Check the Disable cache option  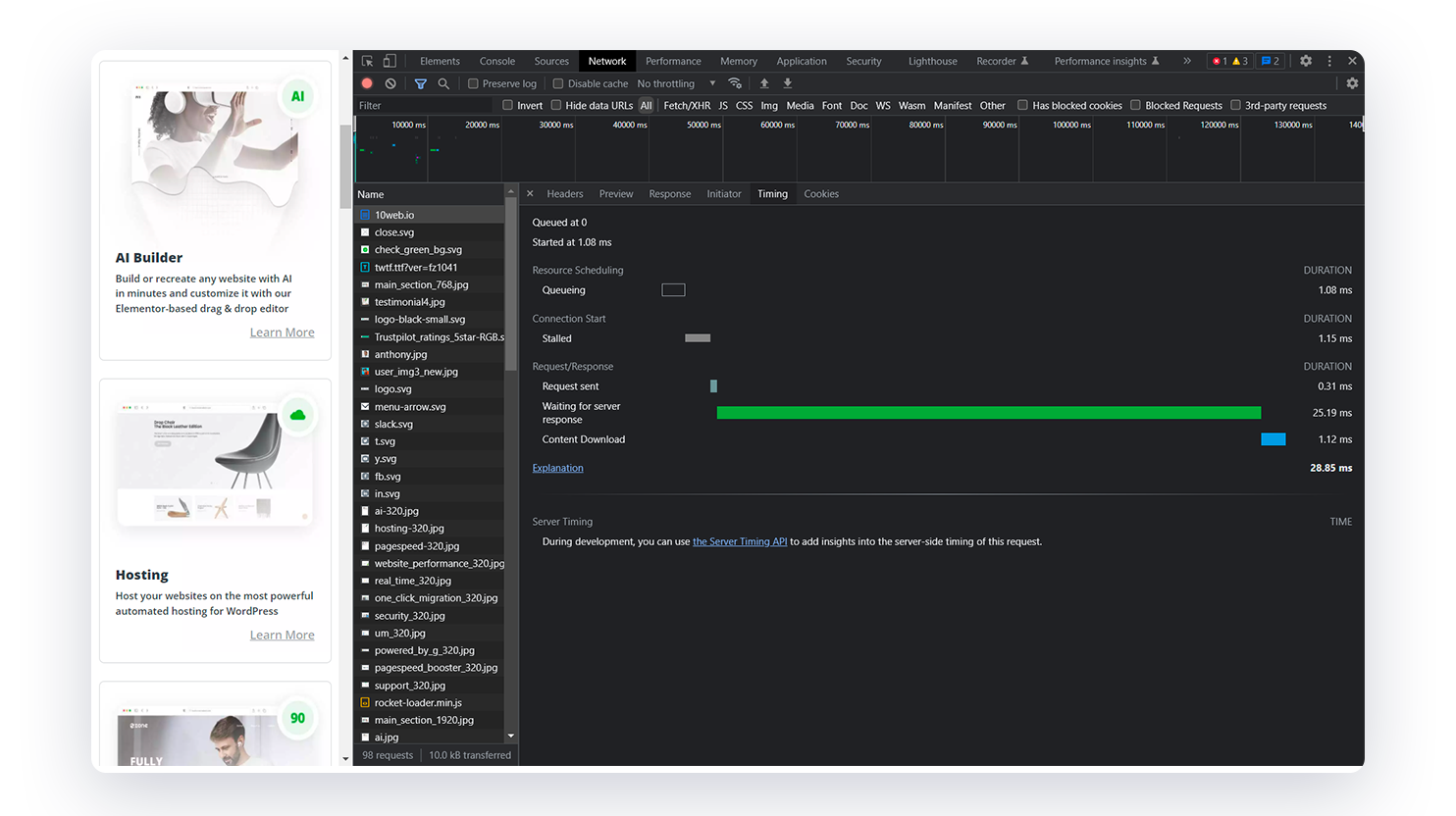pos(558,84)
